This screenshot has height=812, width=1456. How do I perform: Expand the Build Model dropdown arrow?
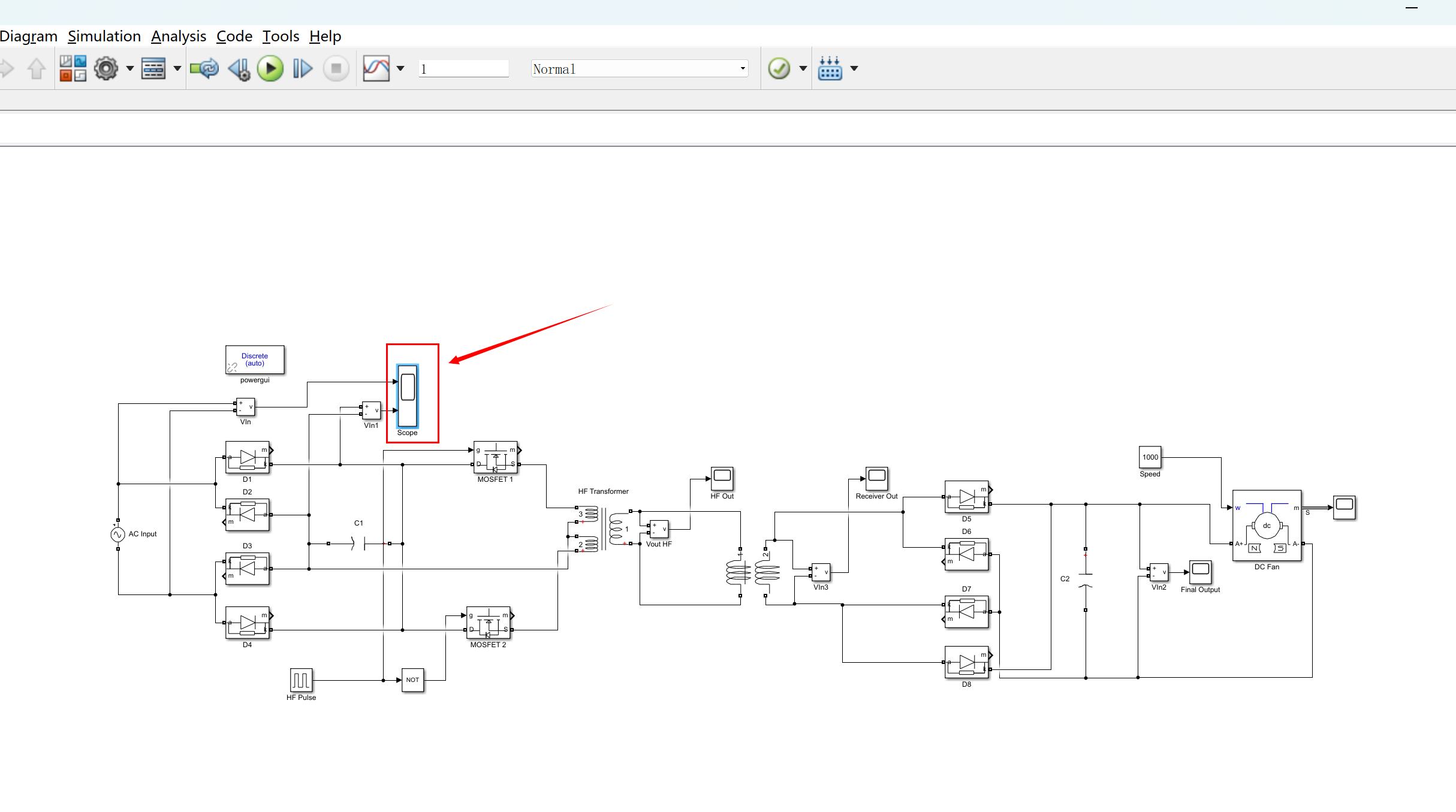tap(854, 69)
